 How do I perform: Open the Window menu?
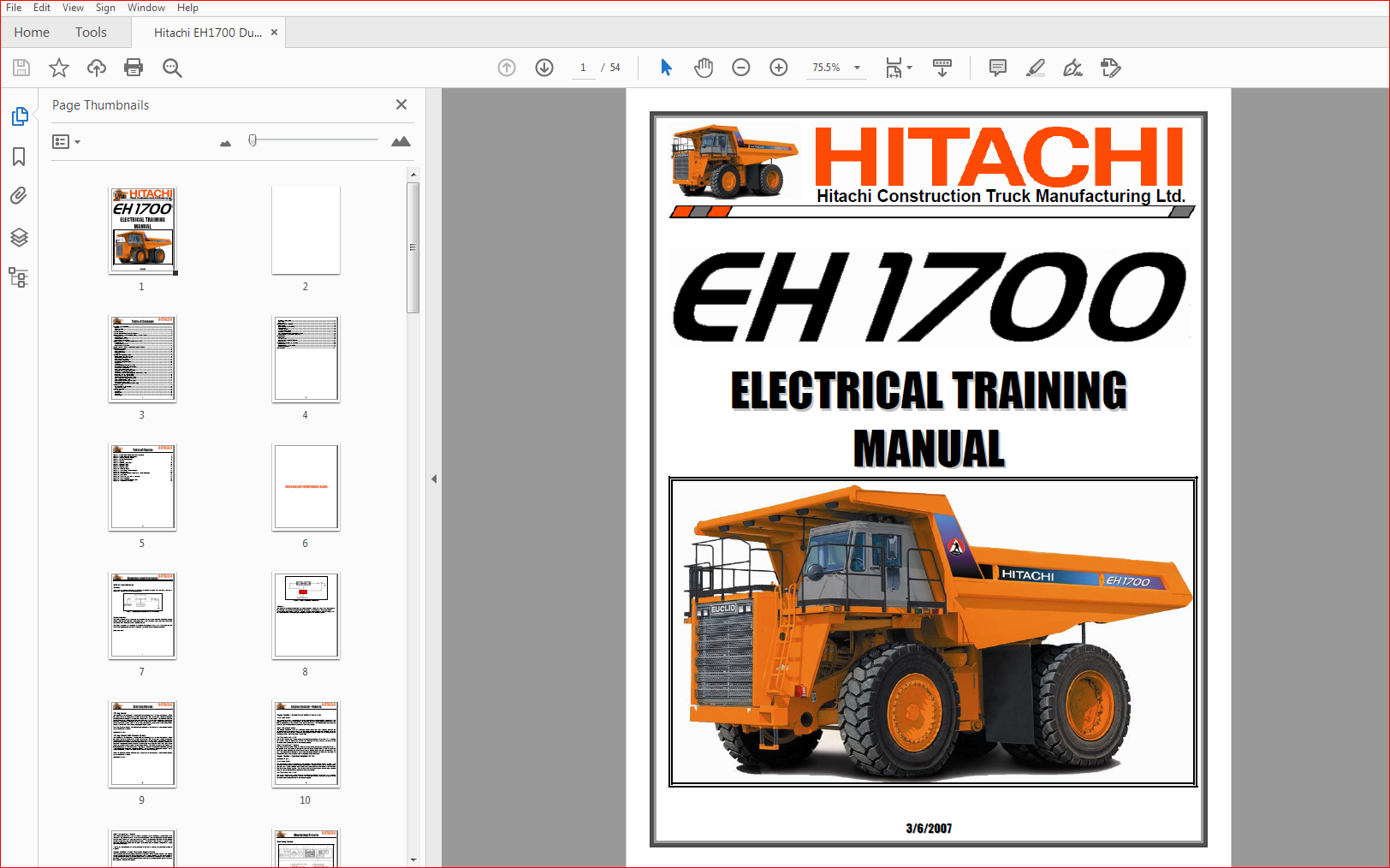(x=146, y=8)
